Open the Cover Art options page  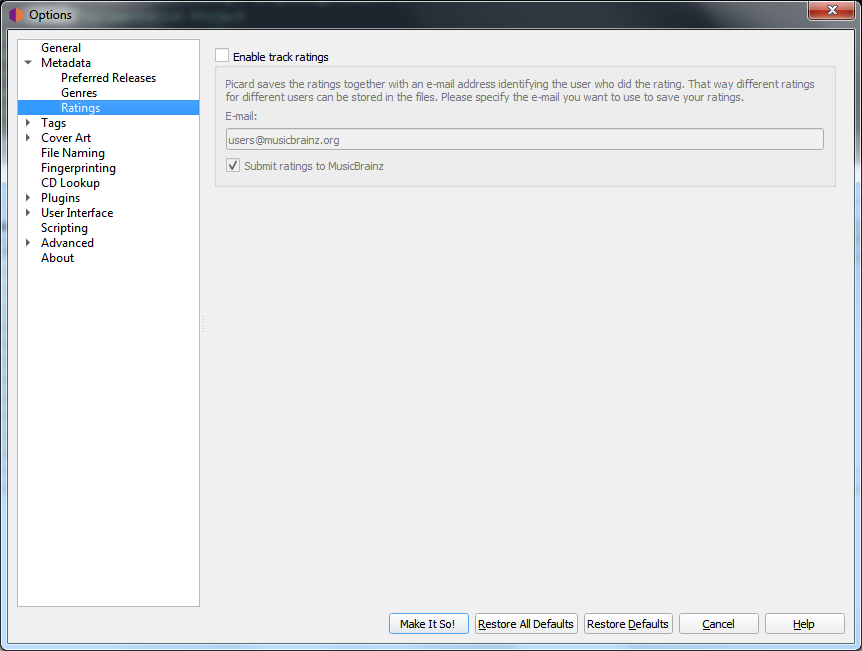click(66, 137)
